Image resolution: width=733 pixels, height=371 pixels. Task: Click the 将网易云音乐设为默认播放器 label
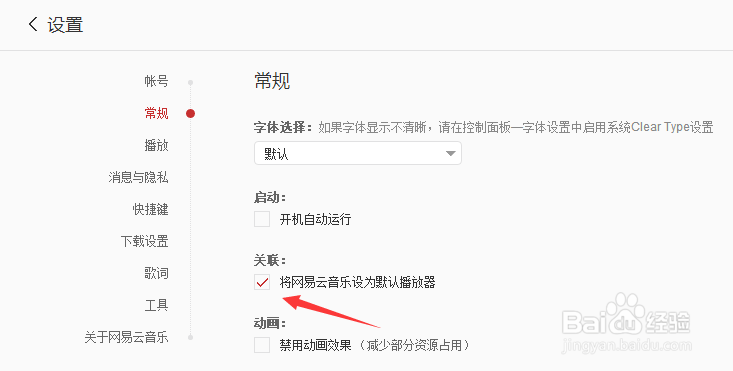(x=358, y=282)
